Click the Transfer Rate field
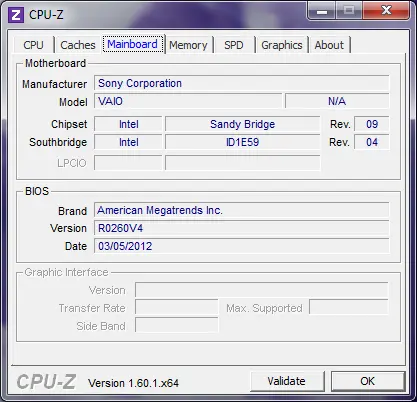The image size is (417, 402). click(x=177, y=307)
